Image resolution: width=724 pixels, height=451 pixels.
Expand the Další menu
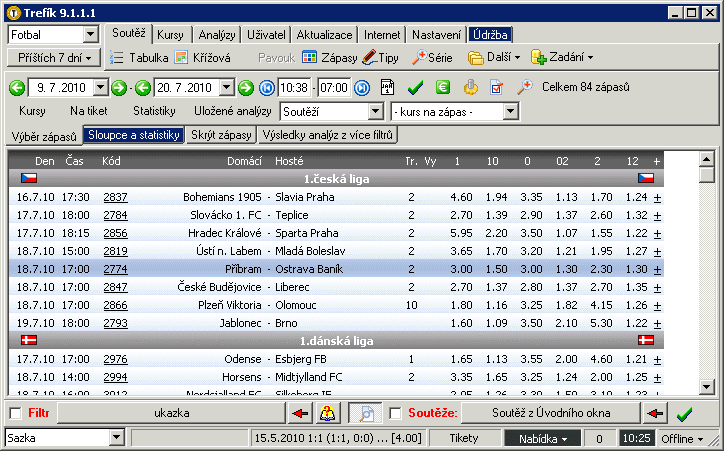click(495, 58)
